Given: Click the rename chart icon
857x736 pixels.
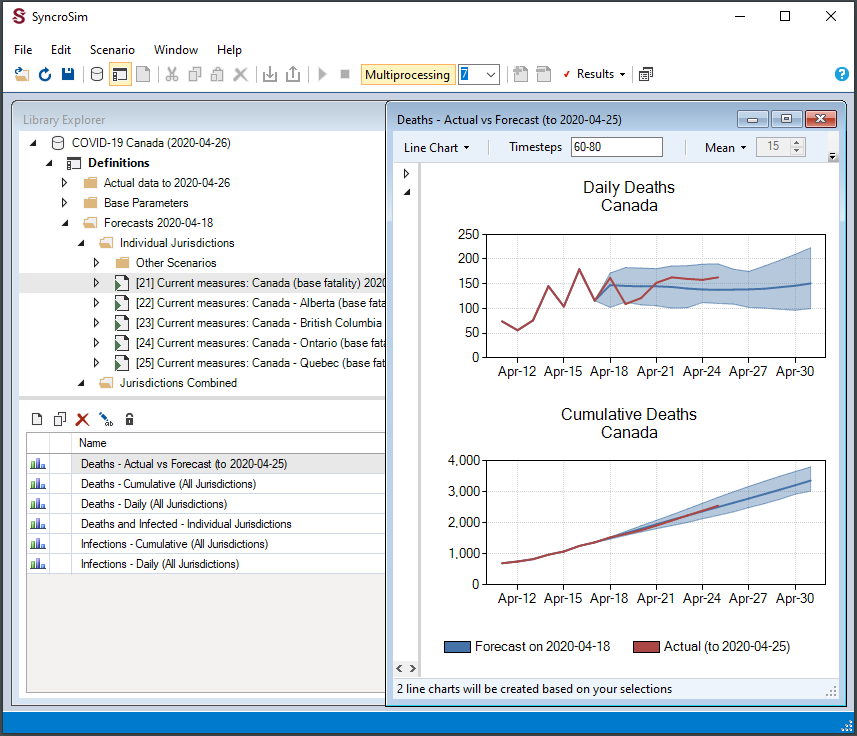Looking at the screenshot, I should tap(106, 419).
